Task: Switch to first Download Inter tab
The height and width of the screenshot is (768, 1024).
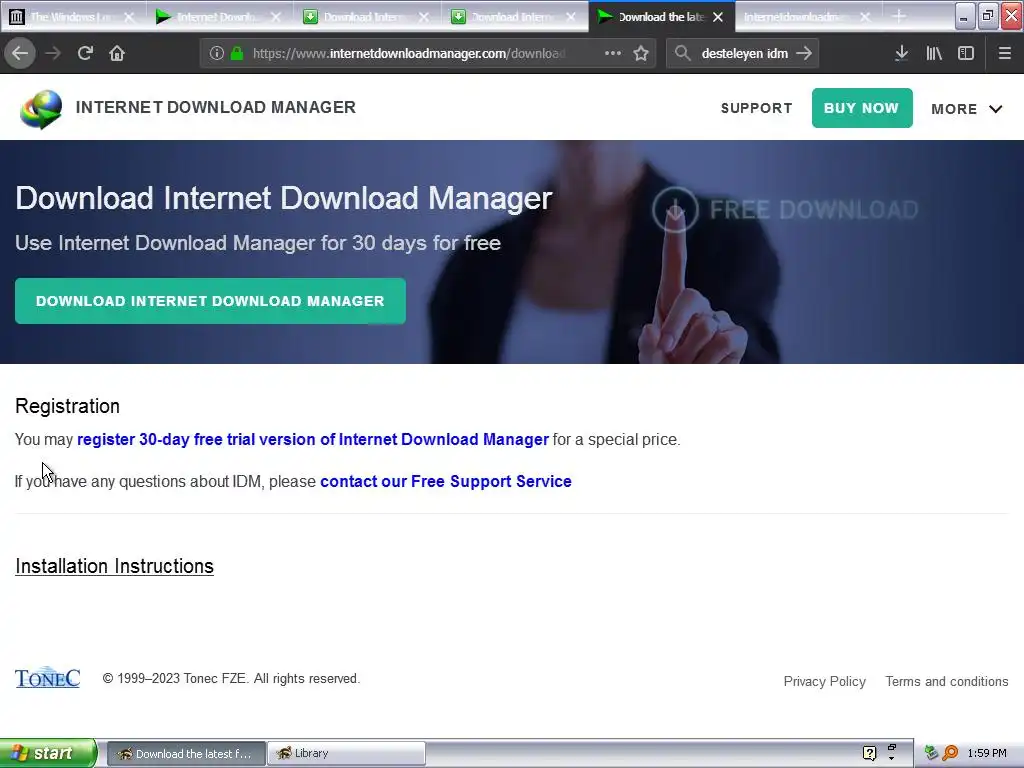Action: 367,17
